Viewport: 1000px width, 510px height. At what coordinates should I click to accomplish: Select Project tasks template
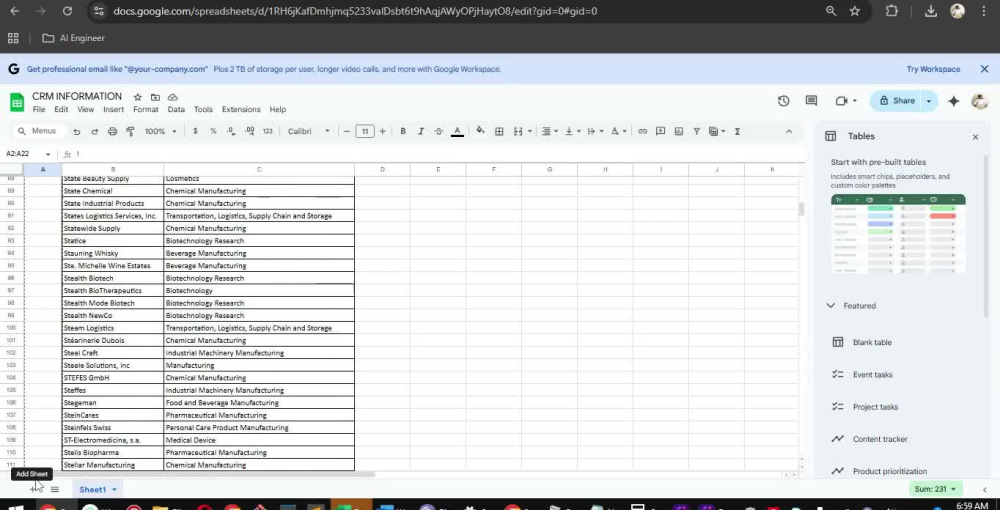tap(874, 407)
